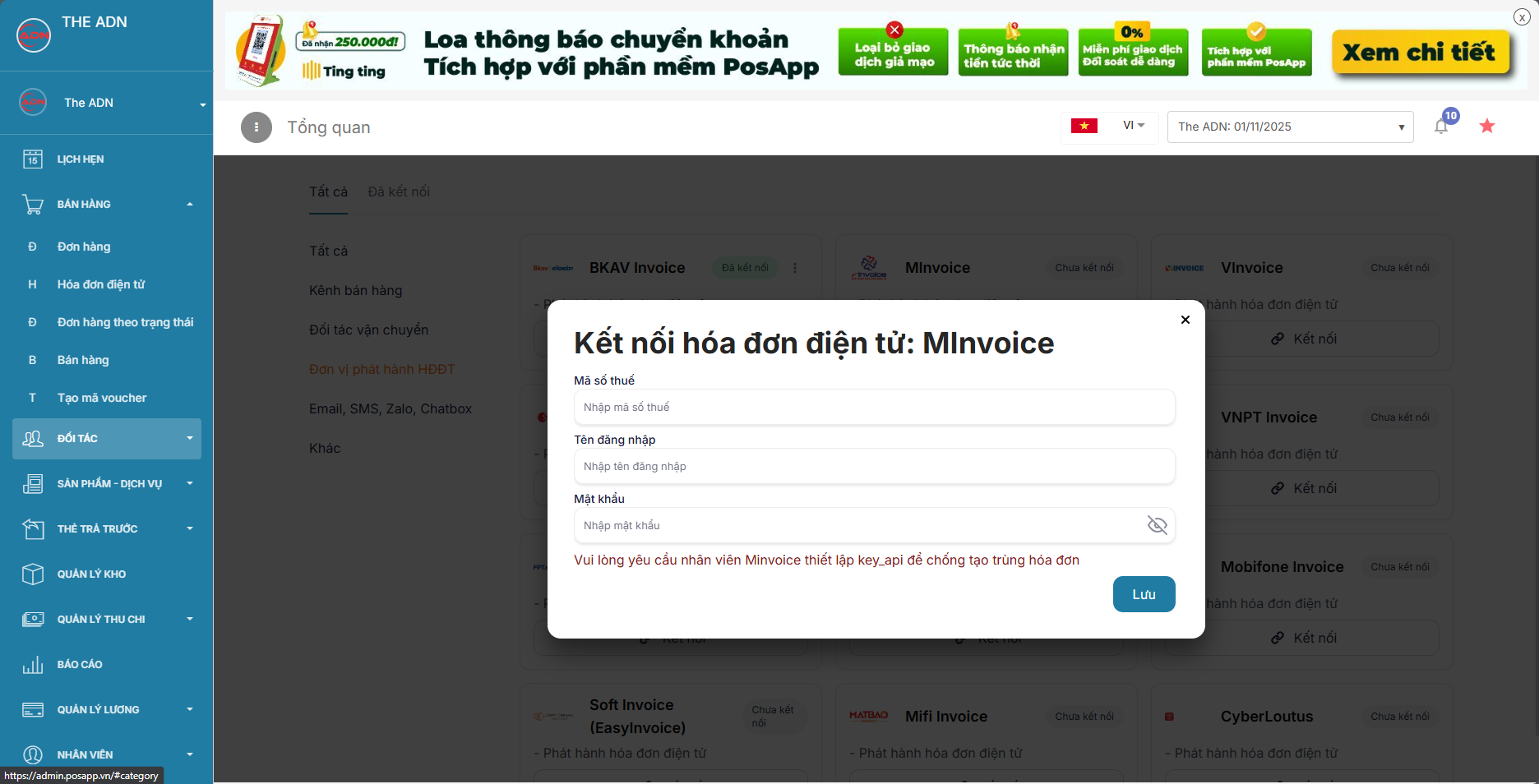Click the Tổng quan page title
The height and width of the screenshot is (784, 1539).
click(329, 127)
